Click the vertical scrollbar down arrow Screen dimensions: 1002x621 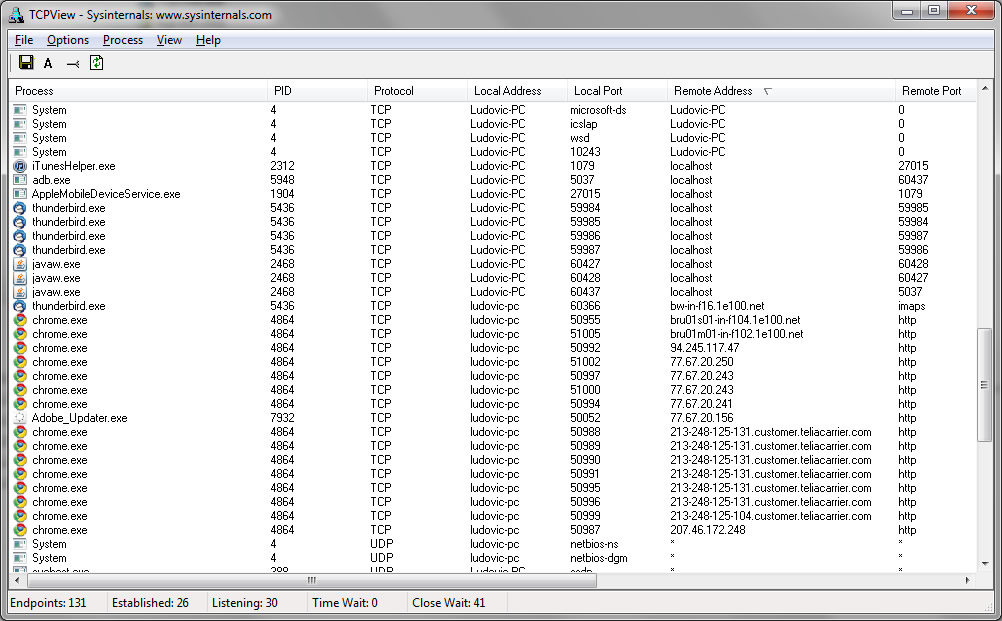(x=985, y=564)
